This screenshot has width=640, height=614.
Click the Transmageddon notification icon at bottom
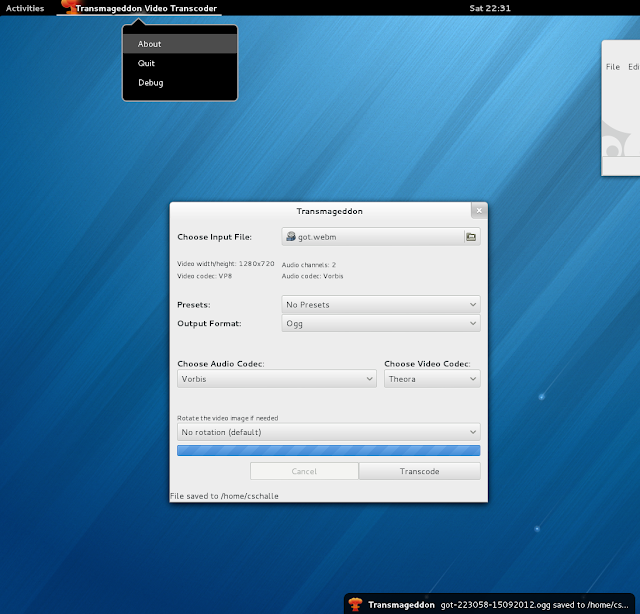[356, 604]
